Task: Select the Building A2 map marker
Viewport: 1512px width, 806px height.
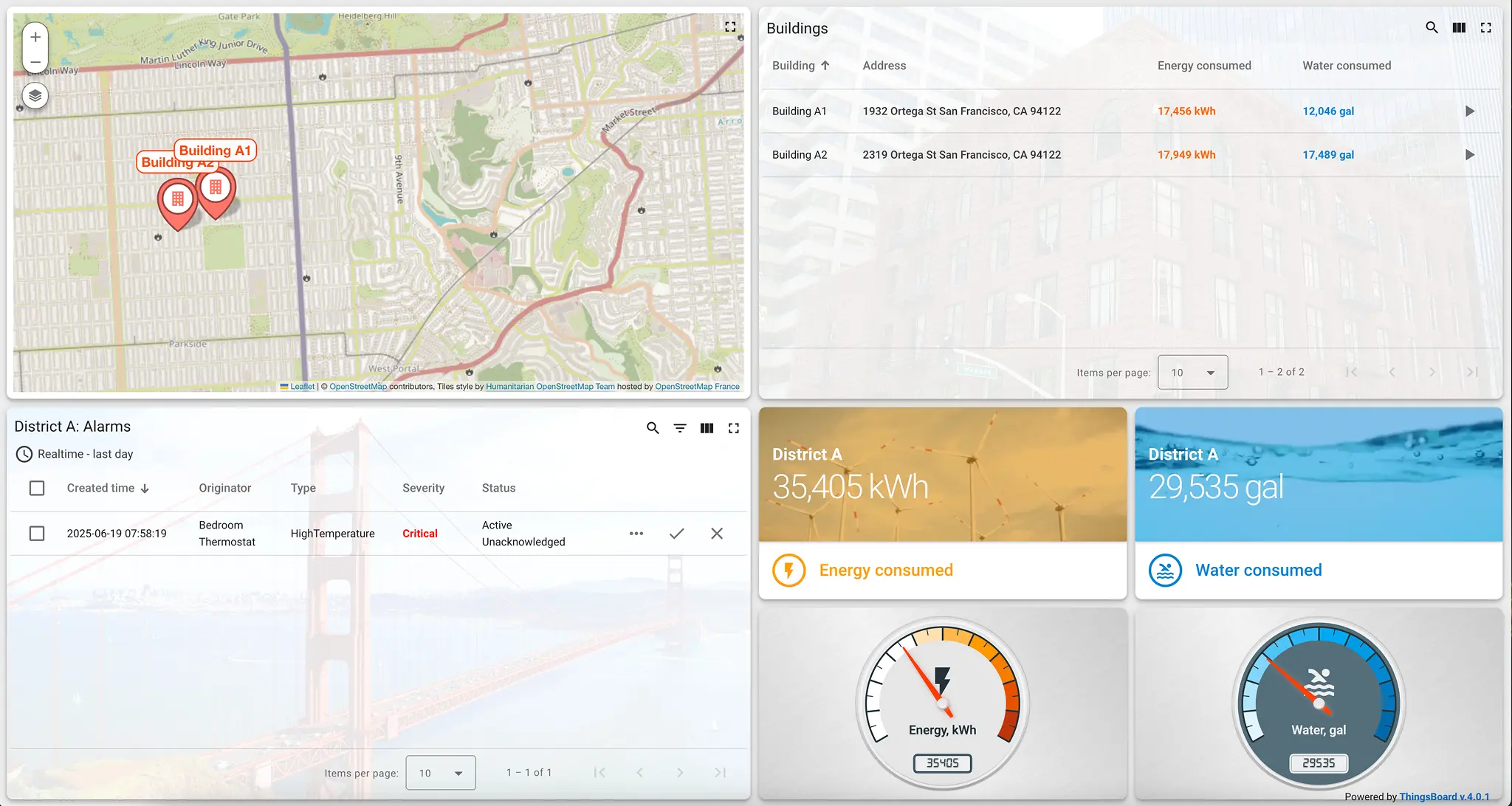Action: (x=177, y=198)
